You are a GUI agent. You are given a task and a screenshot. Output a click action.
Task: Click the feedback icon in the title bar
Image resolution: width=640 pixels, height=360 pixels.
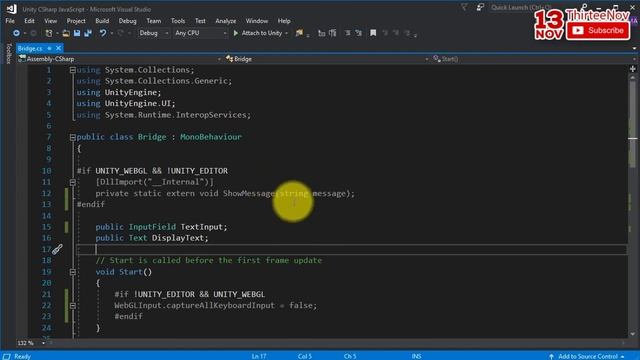click(x=480, y=7)
